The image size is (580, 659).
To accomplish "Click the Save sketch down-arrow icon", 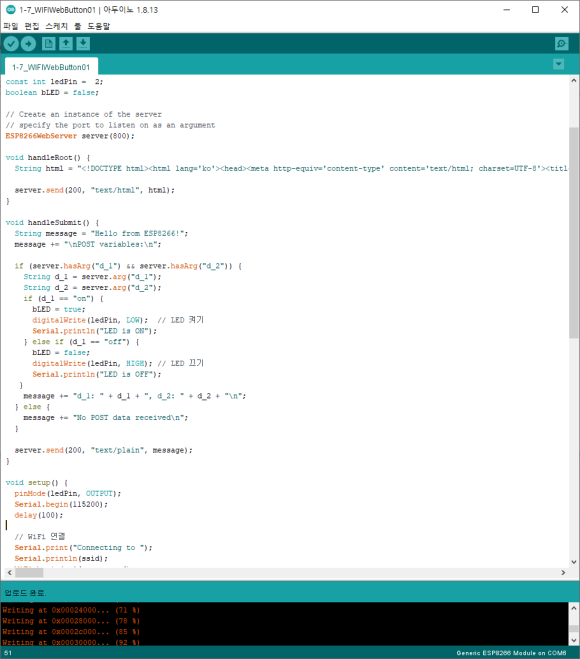I will (83, 44).
